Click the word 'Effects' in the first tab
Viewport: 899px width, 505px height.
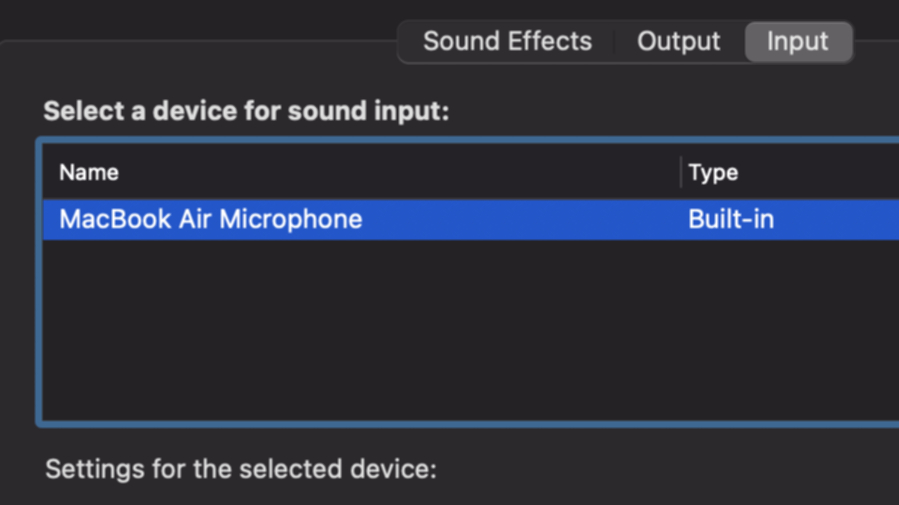550,41
